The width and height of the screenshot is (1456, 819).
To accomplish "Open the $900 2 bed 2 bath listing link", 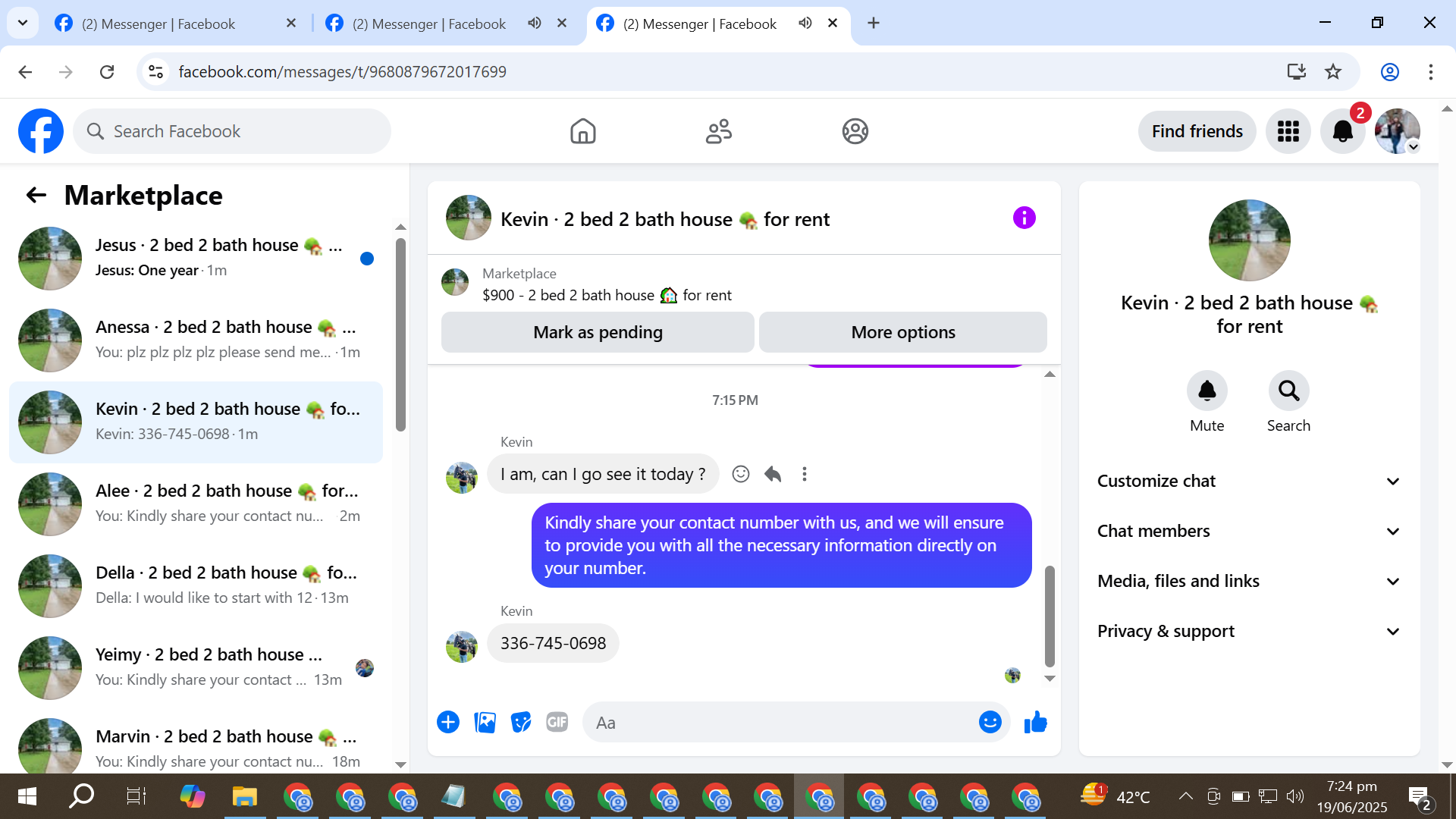I will (607, 295).
